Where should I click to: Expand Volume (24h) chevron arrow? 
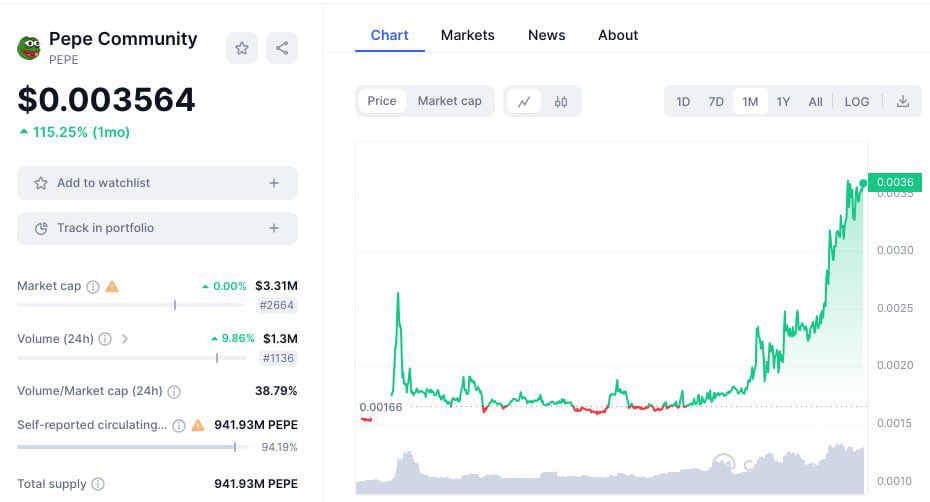pos(125,339)
